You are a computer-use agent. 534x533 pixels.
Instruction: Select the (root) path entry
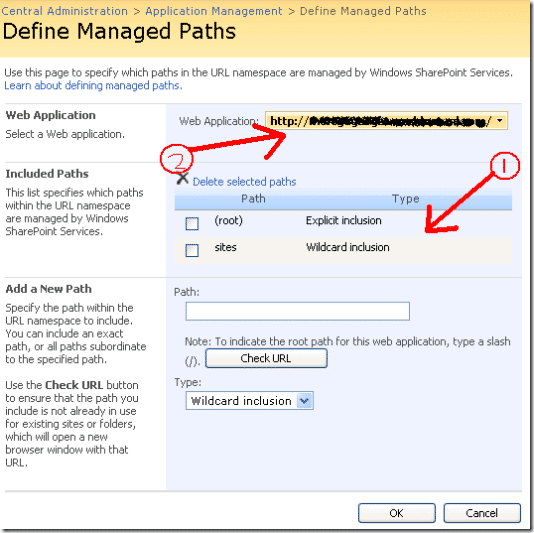click(228, 221)
